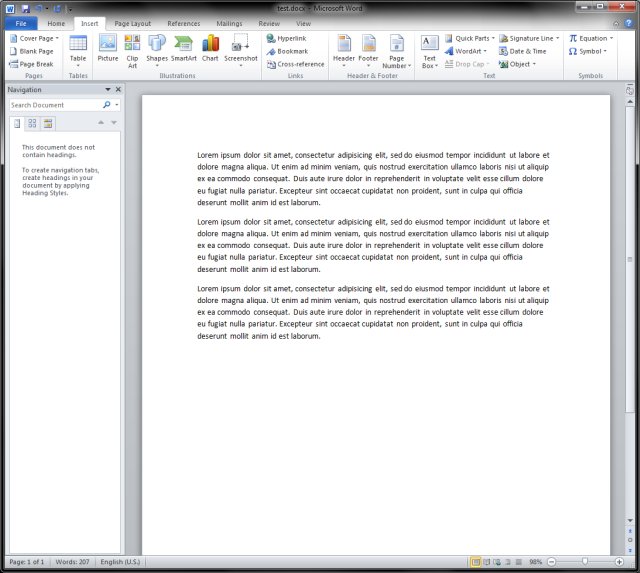Screen dimensions: 640x573
Task: Insert a Bookmark
Action: [287, 51]
